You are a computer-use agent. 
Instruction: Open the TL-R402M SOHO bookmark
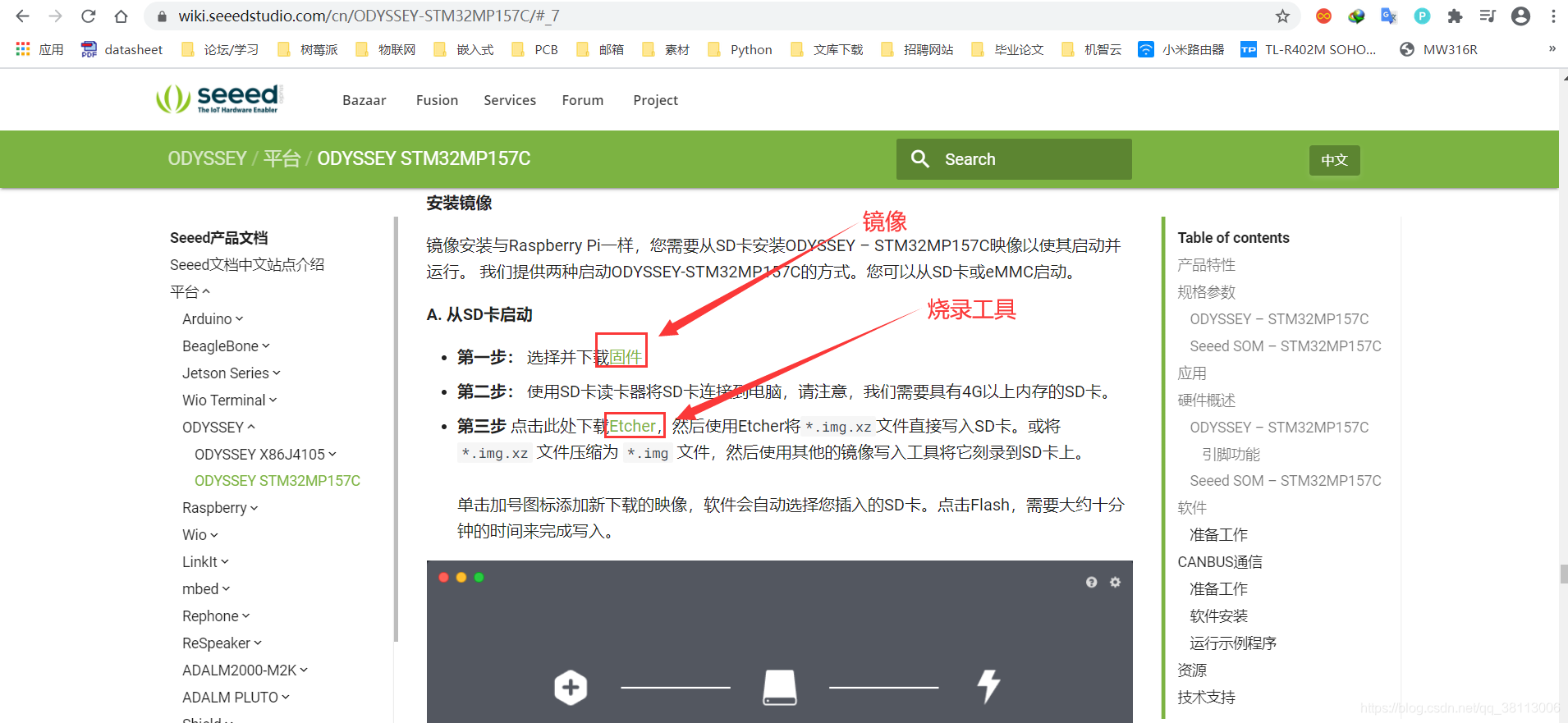pos(1309,49)
